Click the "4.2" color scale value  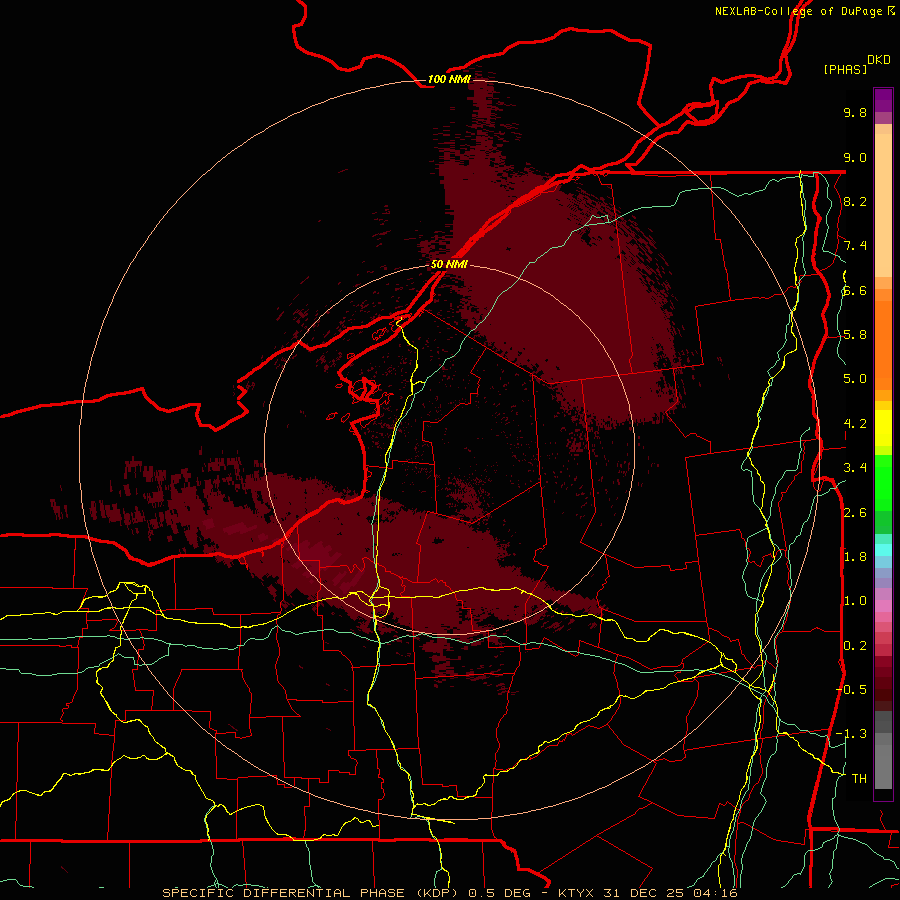point(855,423)
